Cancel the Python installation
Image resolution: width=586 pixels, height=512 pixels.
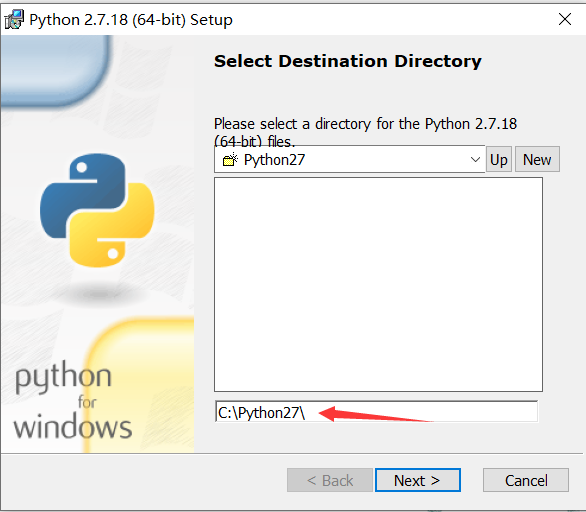pyautogui.click(x=526, y=480)
